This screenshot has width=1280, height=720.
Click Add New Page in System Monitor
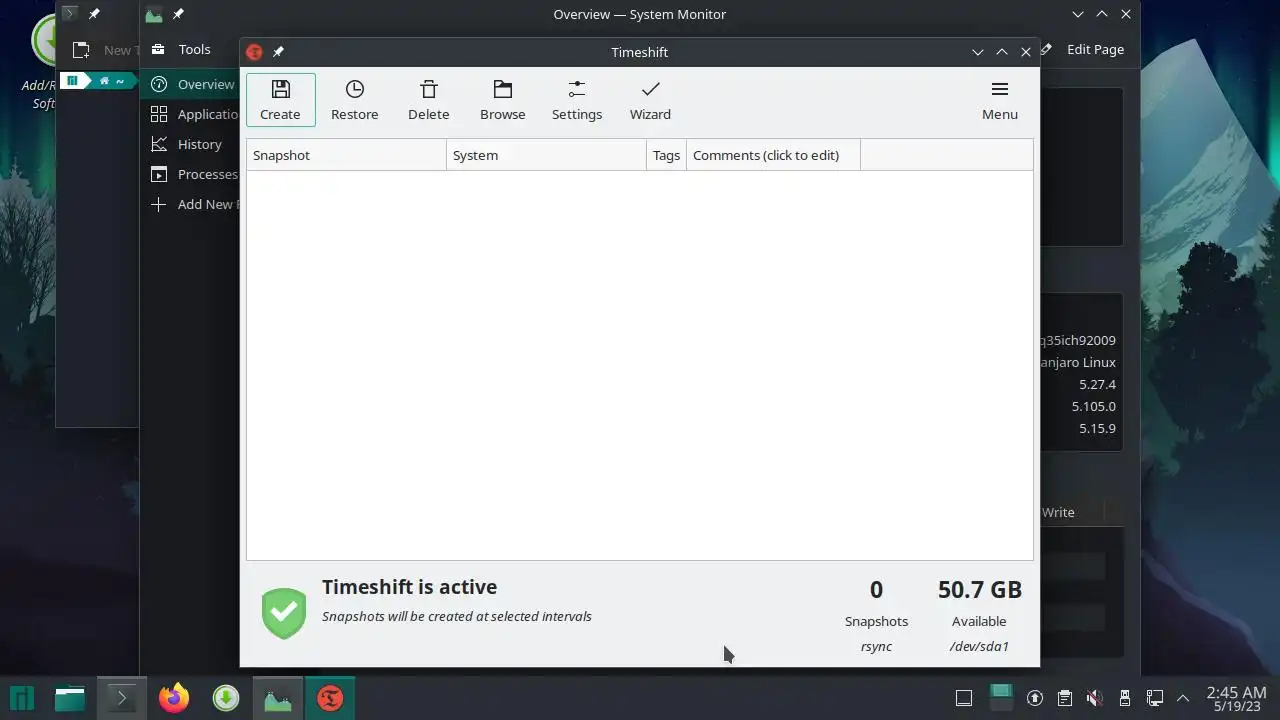(x=190, y=204)
